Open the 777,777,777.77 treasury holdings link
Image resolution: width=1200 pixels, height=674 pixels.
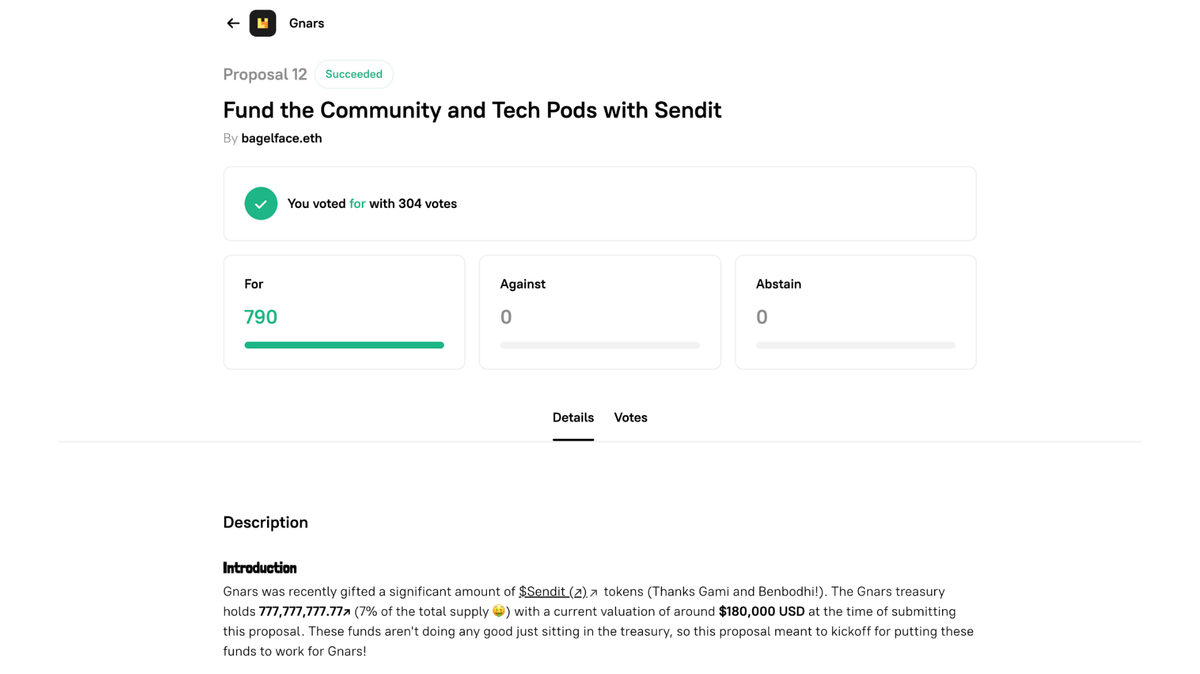click(301, 612)
